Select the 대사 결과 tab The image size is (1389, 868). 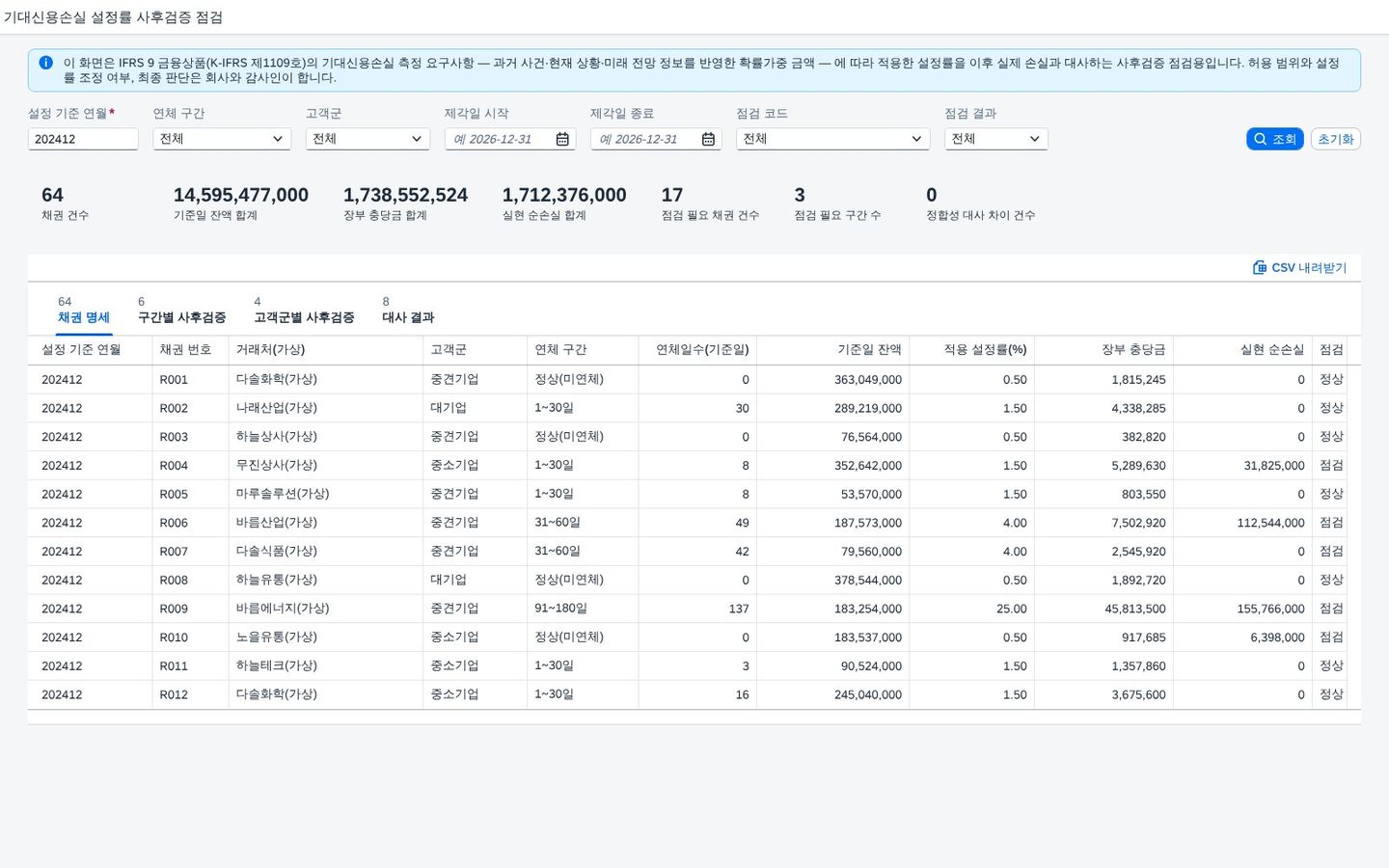pyautogui.click(x=408, y=310)
